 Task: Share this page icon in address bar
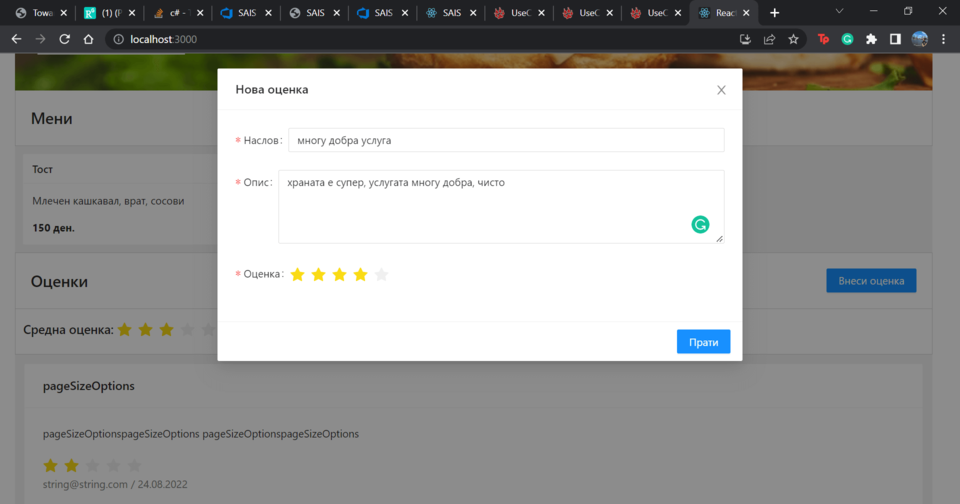tap(769, 39)
